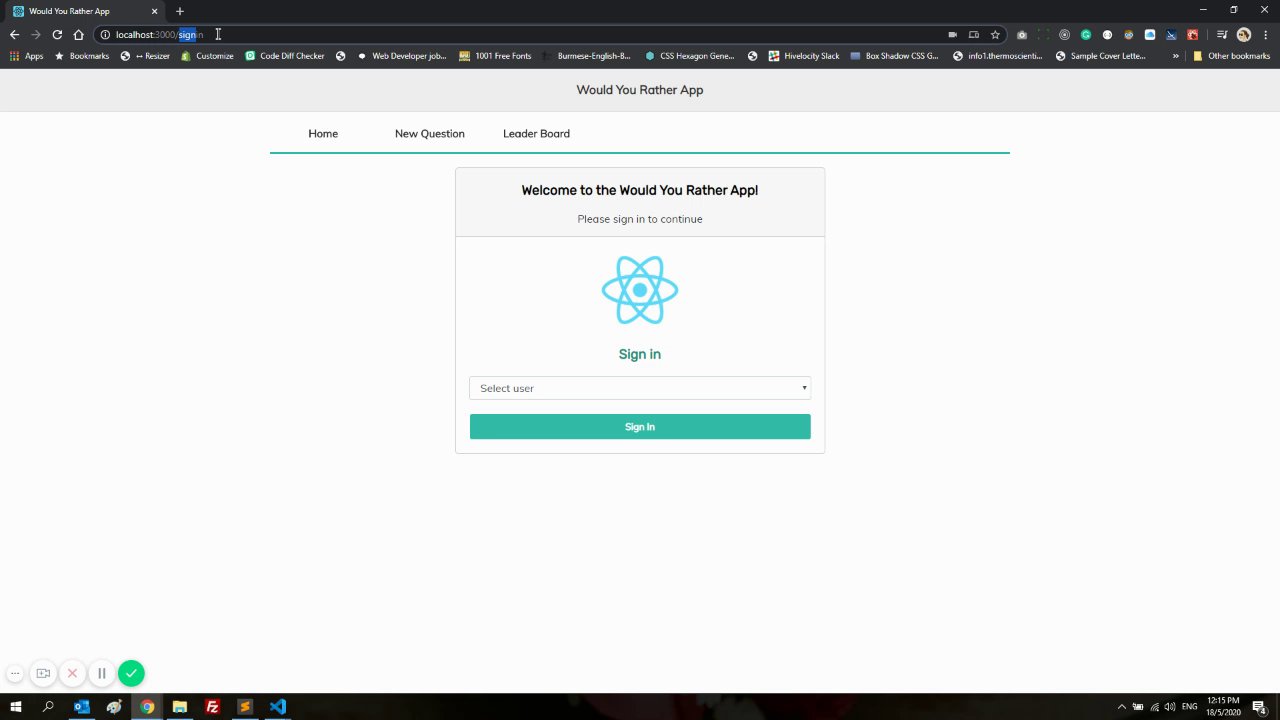Open the Bookmarks folder in bookmarks bar

[x=82, y=56]
